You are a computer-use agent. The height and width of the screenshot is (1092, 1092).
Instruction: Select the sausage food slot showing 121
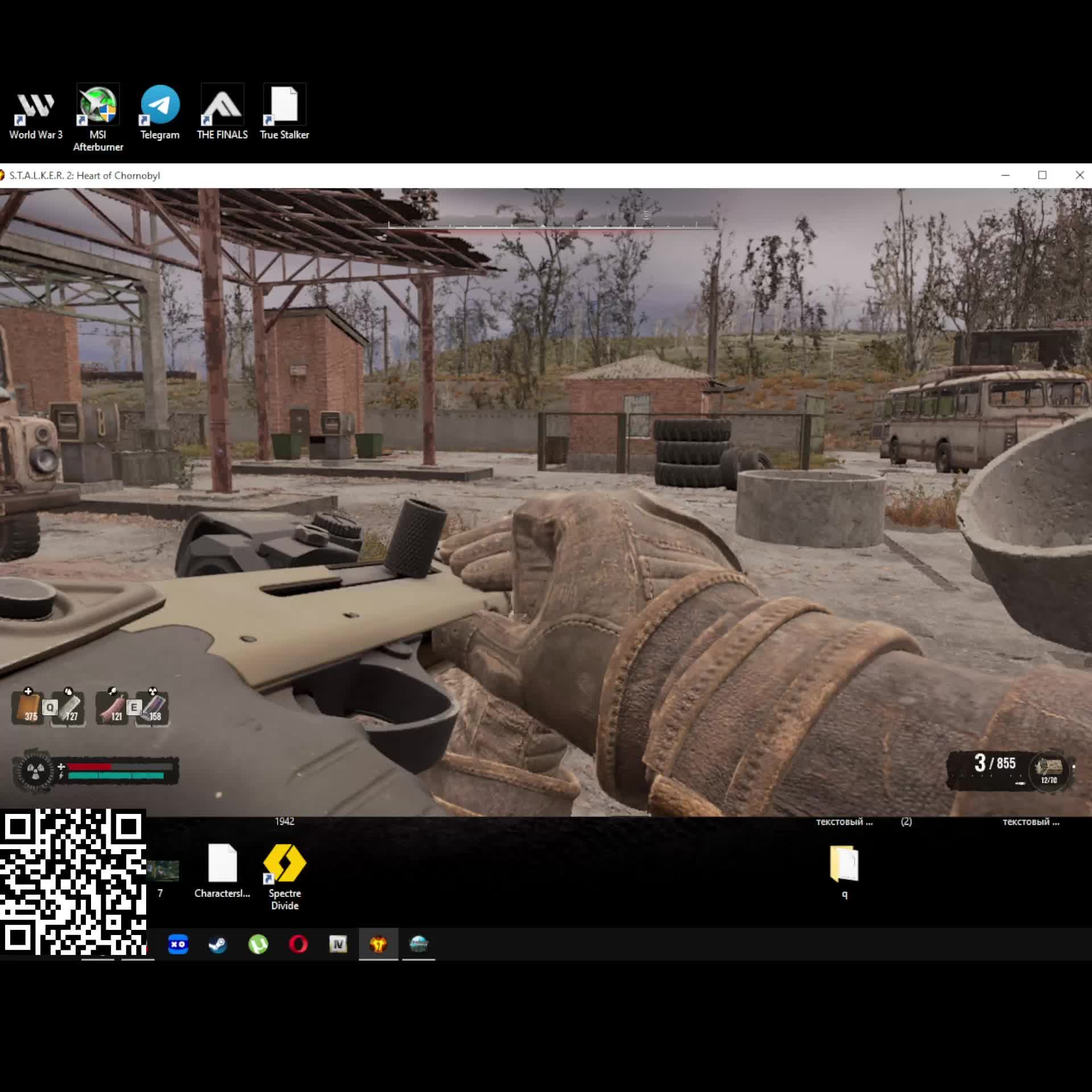pyautogui.click(x=111, y=708)
